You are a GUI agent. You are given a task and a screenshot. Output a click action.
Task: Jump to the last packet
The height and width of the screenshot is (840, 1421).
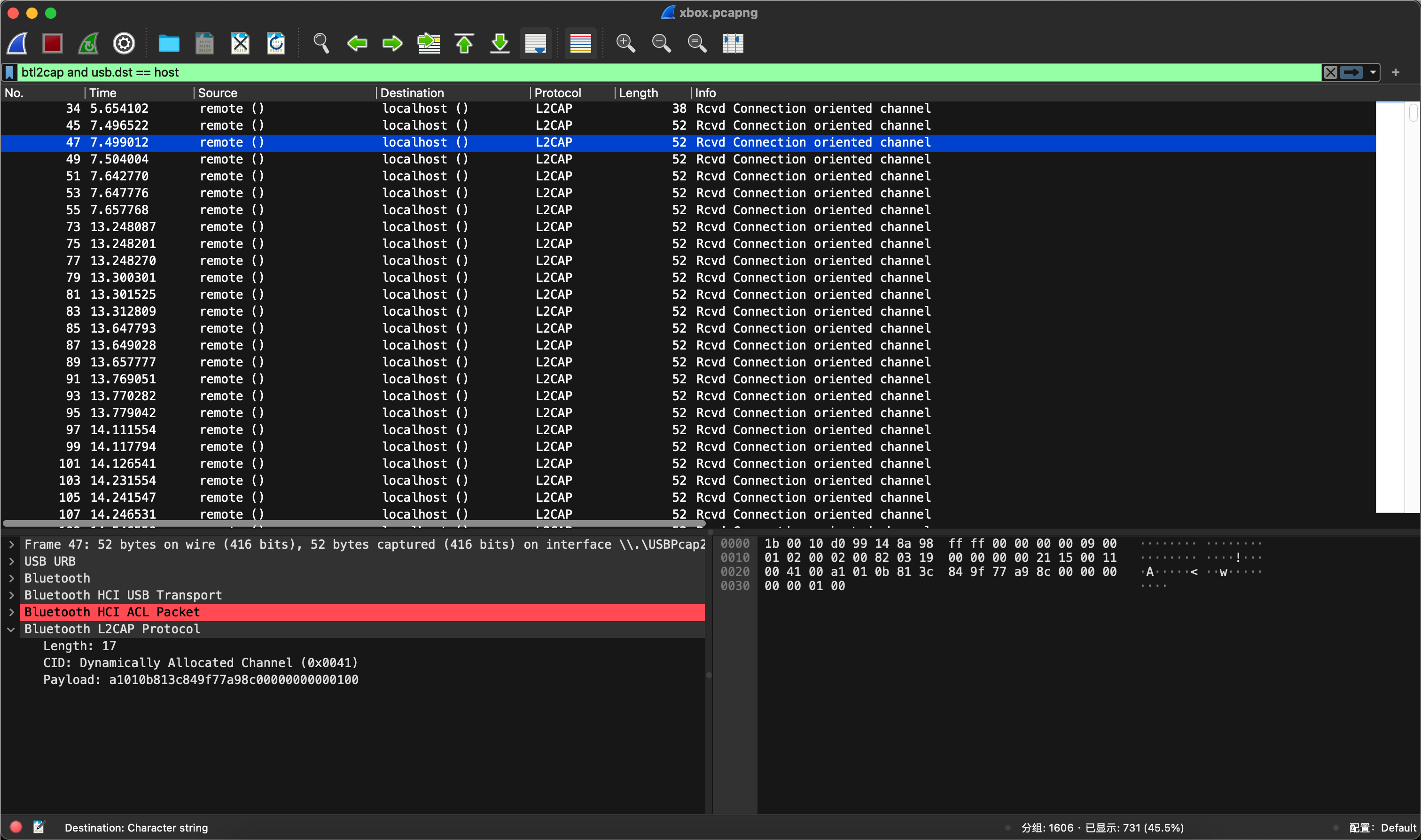coord(500,44)
